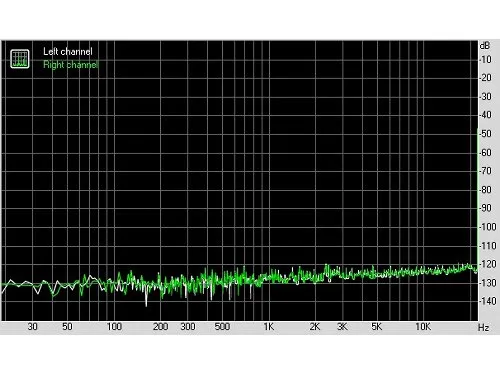The image size is (500, 375).
Task: Click the -50 dB axis label
Action: click(x=486, y=134)
